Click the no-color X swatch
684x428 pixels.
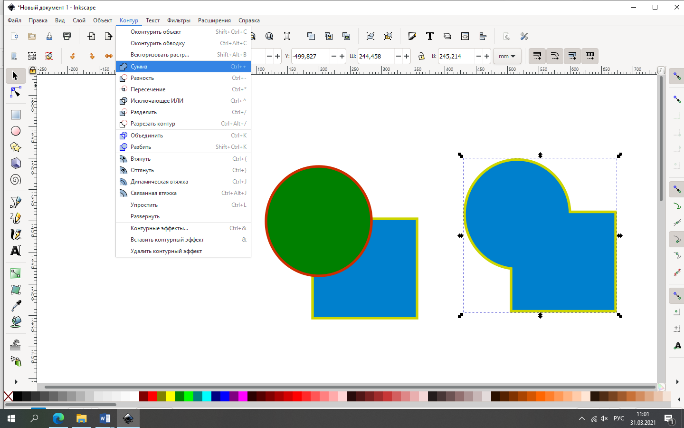(x=8, y=396)
